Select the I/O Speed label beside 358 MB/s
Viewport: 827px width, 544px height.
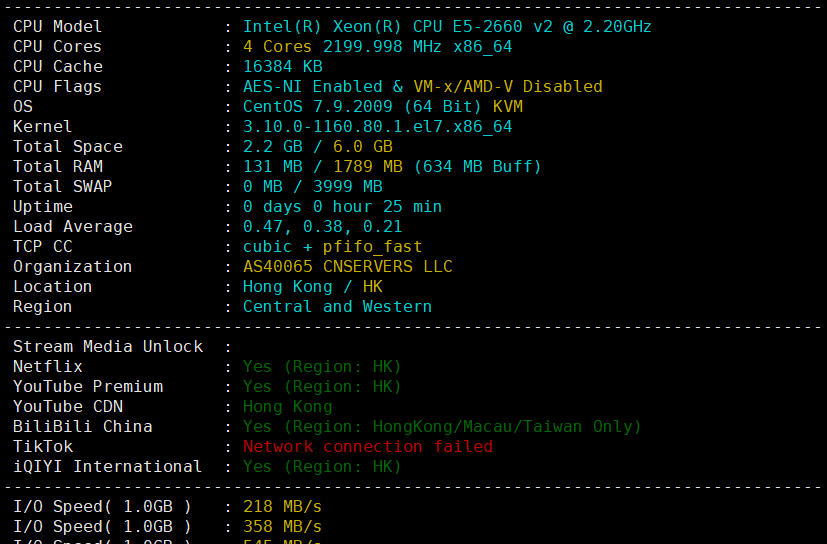click(102, 527)
